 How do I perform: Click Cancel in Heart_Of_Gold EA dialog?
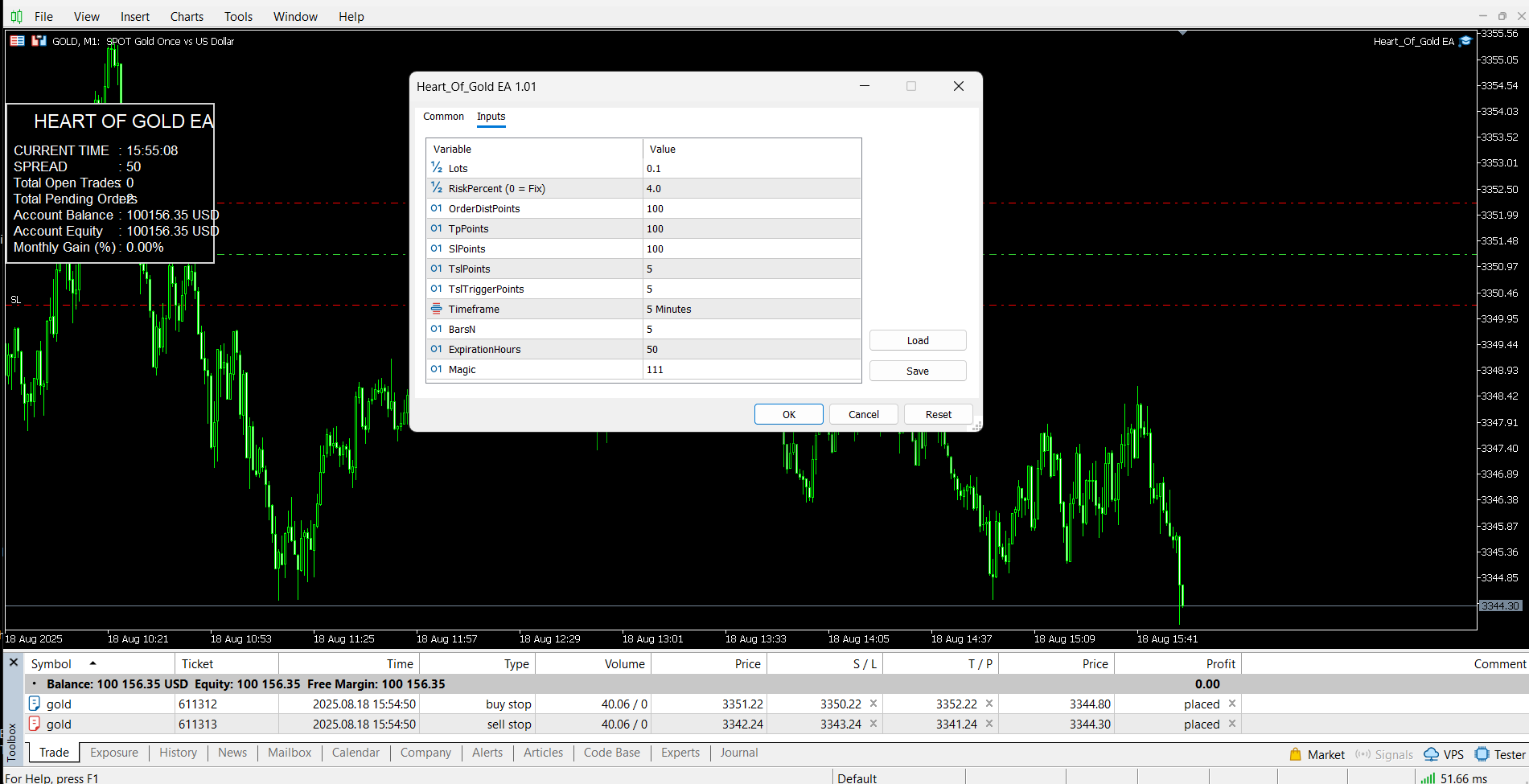point(864,414)
